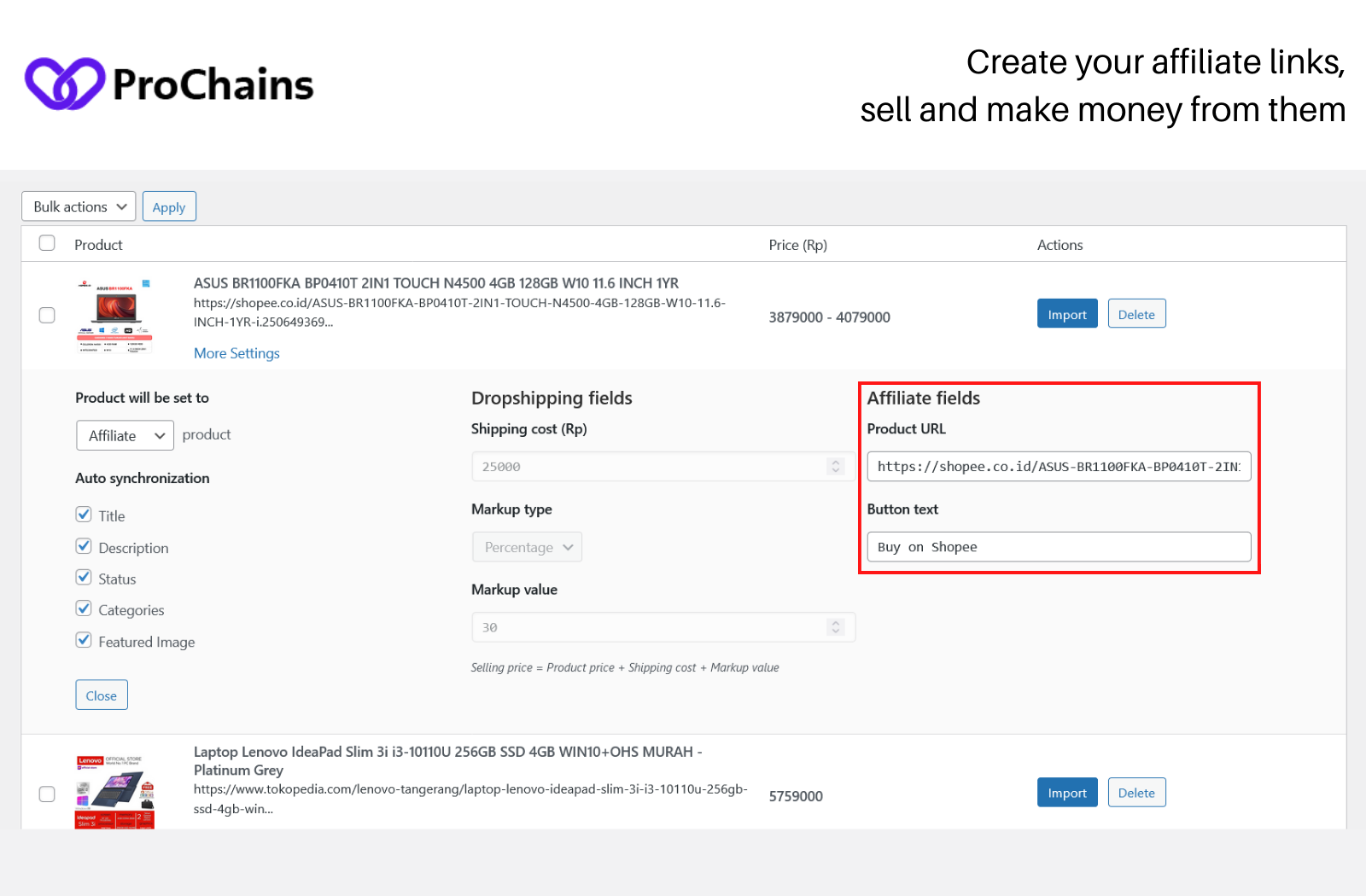Uncheck Title auto synchronization
The image size is (1366, 896).
click(84, 515)
